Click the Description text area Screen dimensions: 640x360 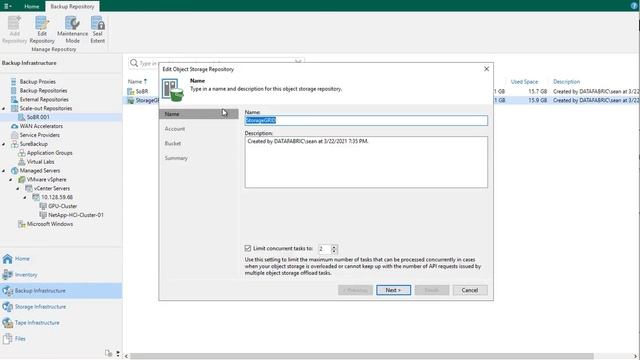(x=366, y=162)
